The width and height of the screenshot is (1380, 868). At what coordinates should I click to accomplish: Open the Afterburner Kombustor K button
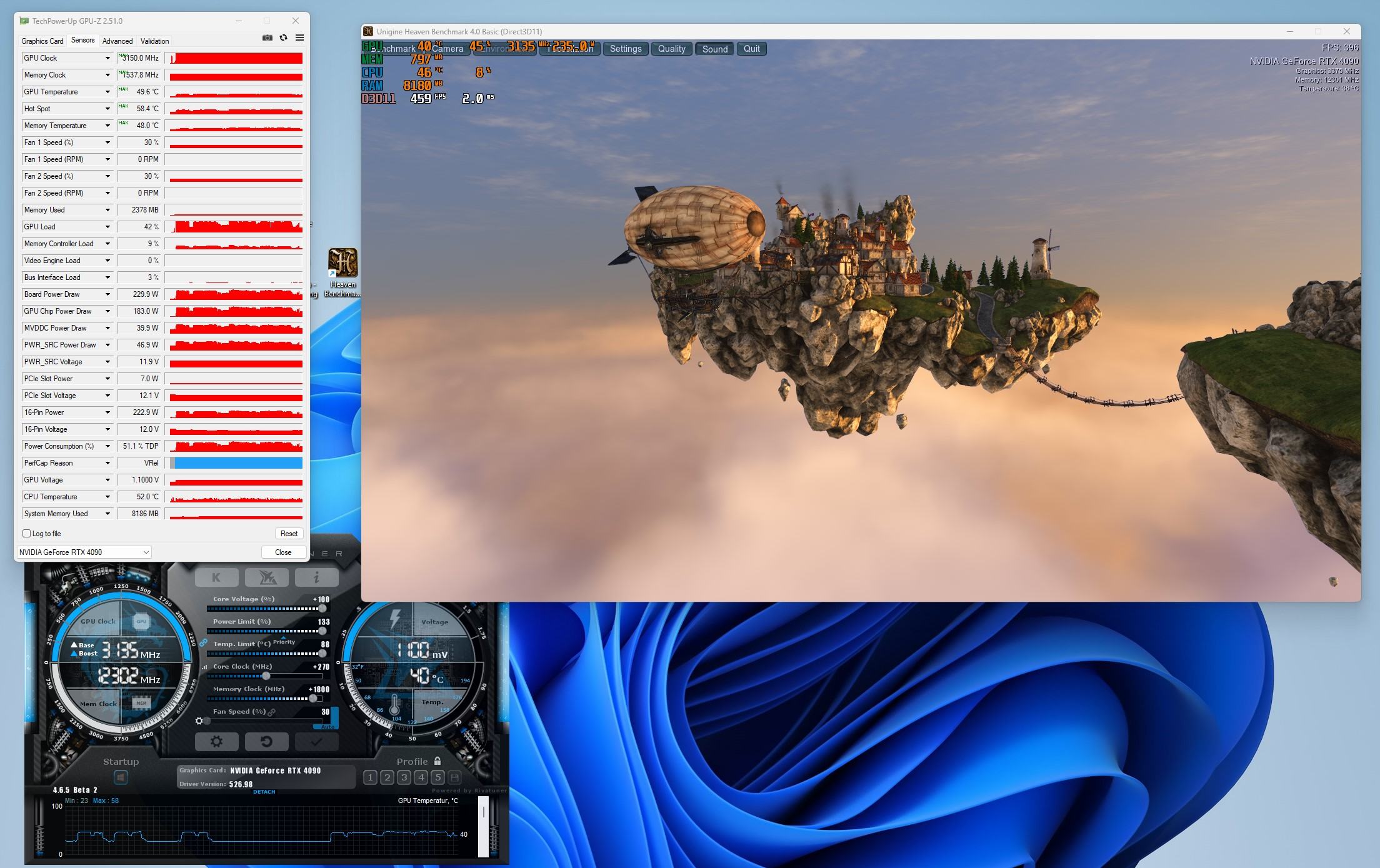tap(216, 577)
